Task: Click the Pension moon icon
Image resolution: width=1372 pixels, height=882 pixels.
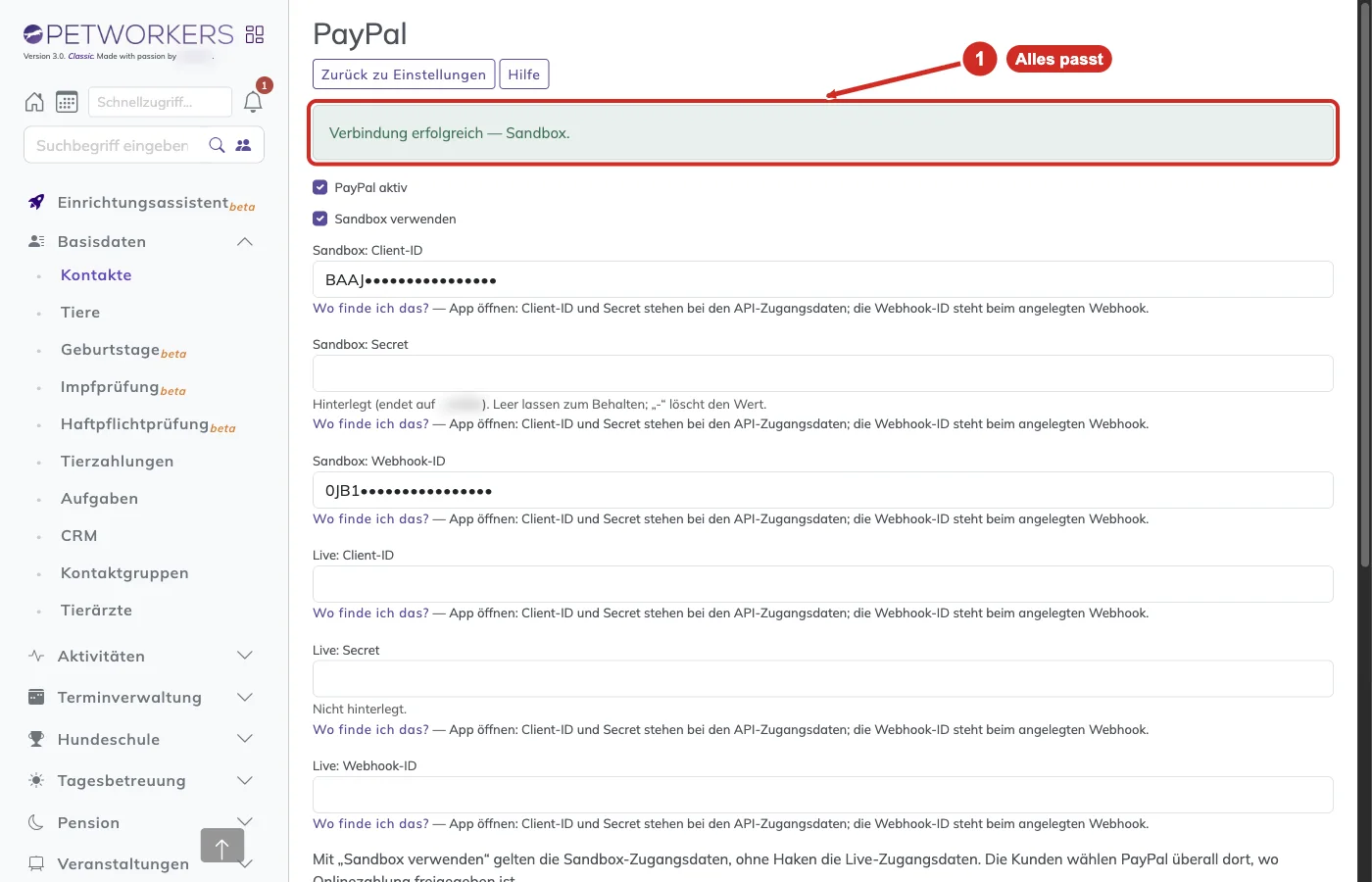Action: tap(36, 822)
